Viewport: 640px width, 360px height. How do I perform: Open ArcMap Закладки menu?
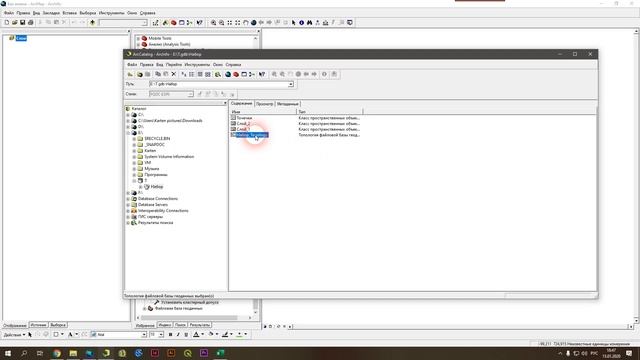click(x=51, y=13)
